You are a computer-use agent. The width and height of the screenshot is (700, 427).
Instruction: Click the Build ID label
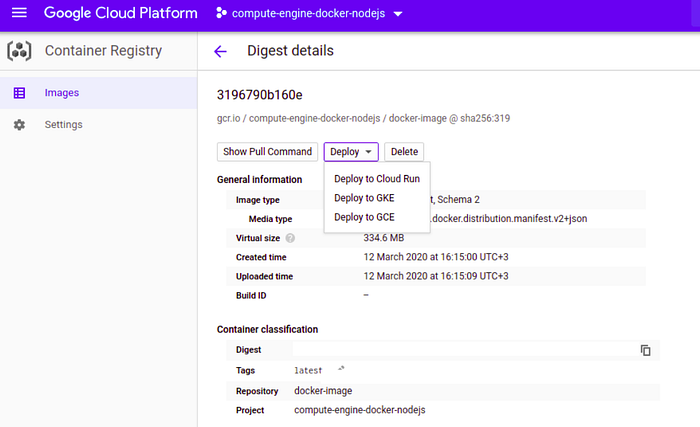click(x=251, y=296)
